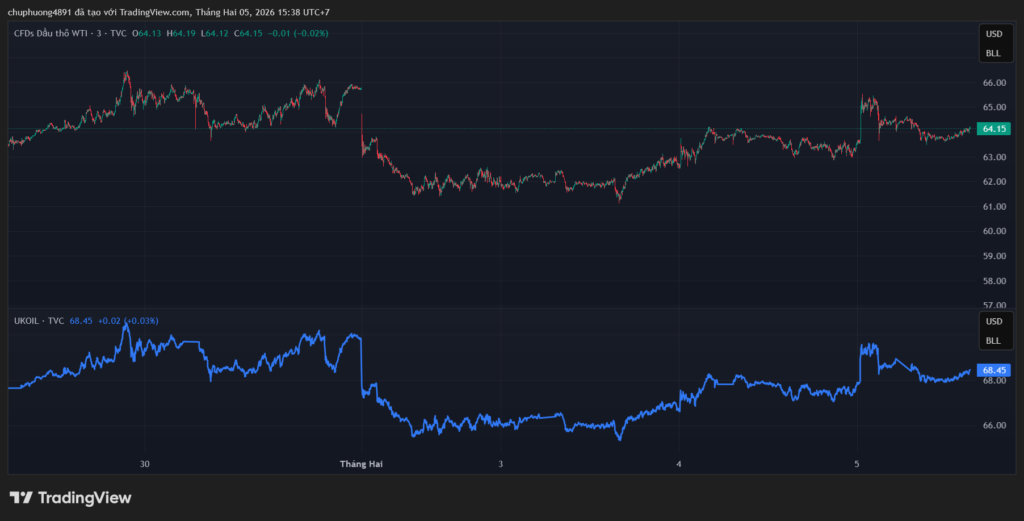Click the BLL unit button on UKOIL pane
The width and height of the screenshot is (1024, 521).
pyautogui.click(x=993, y=341)
